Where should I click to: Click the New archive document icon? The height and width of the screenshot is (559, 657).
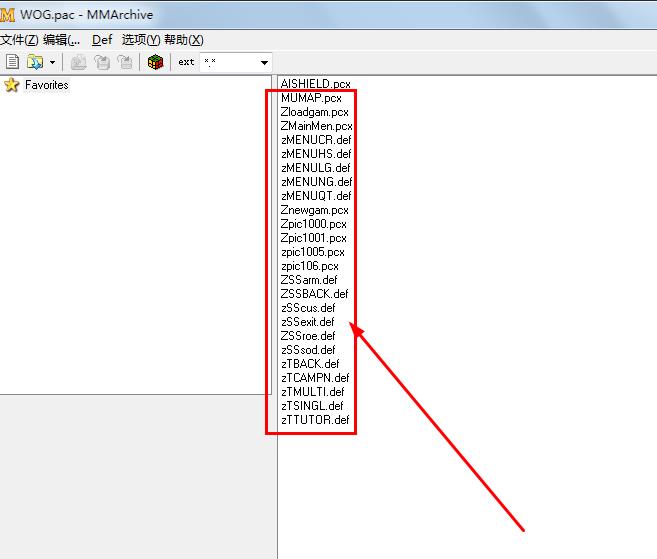[12, 62]
